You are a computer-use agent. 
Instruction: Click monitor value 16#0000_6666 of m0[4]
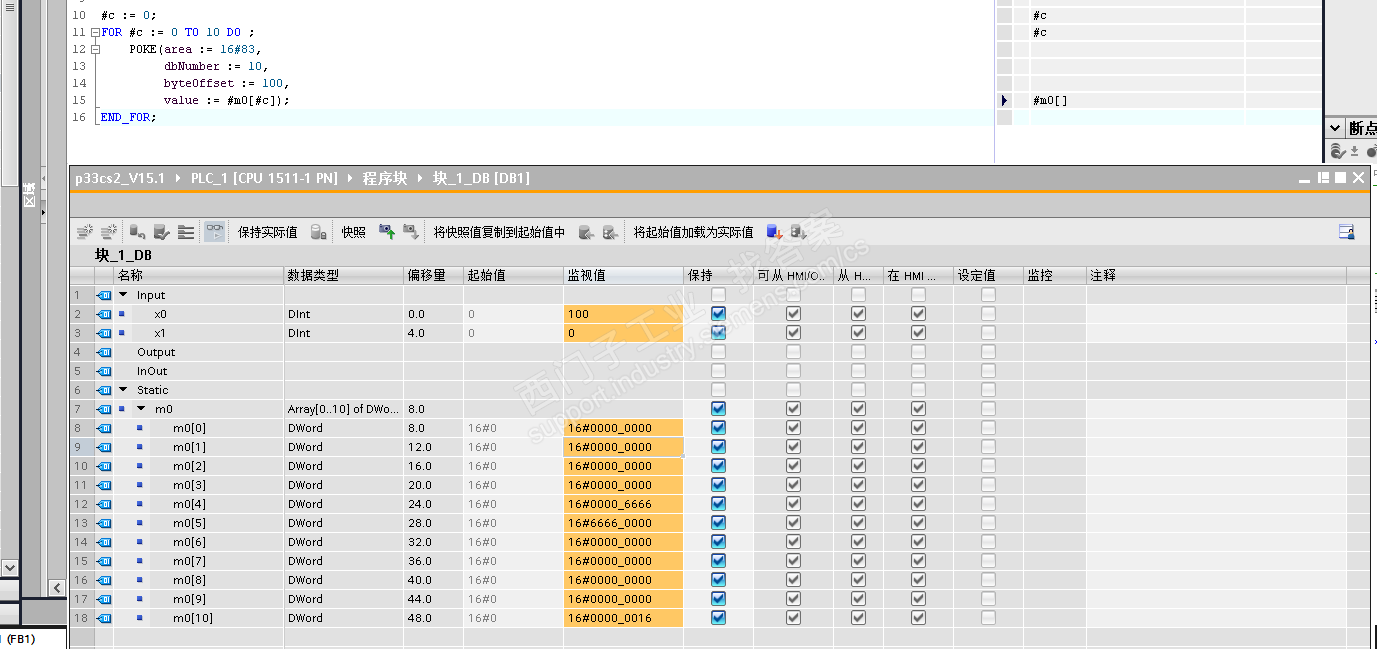[x=623, y=504]
